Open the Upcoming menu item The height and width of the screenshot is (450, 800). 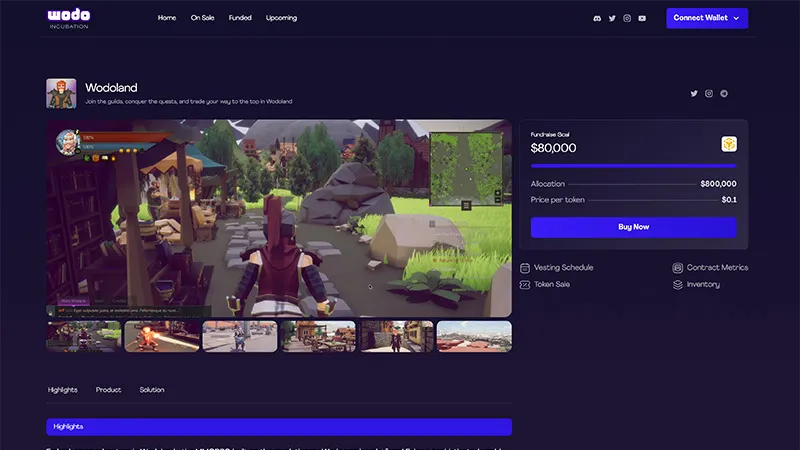(x=281, y=18)
